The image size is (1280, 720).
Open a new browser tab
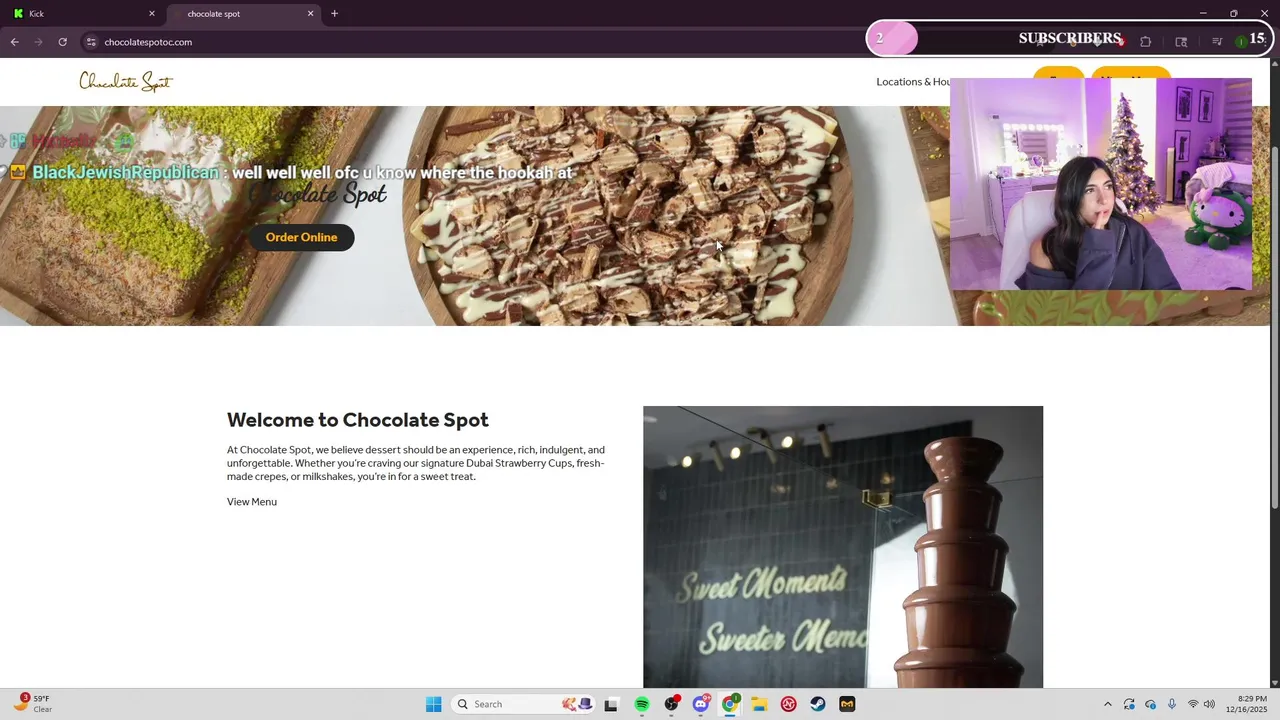pos(334,14)
